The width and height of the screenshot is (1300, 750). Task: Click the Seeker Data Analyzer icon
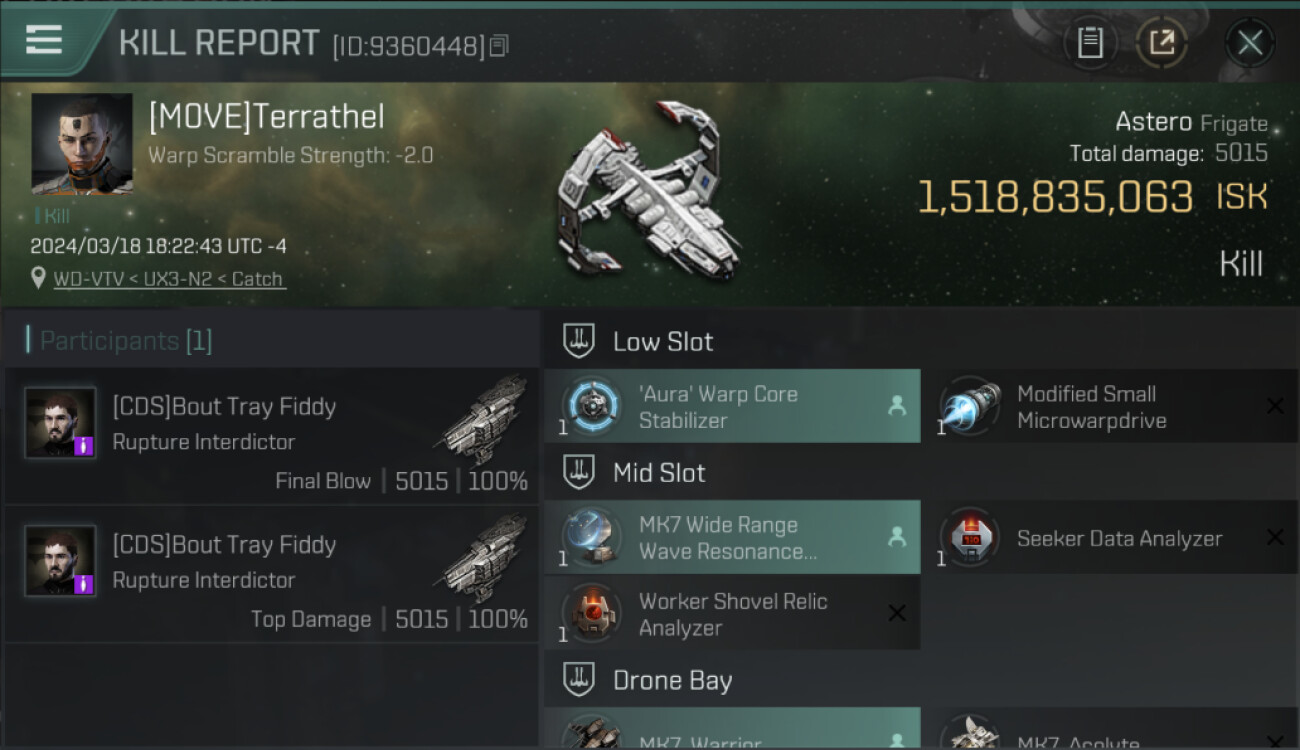(x=970, y=537)
